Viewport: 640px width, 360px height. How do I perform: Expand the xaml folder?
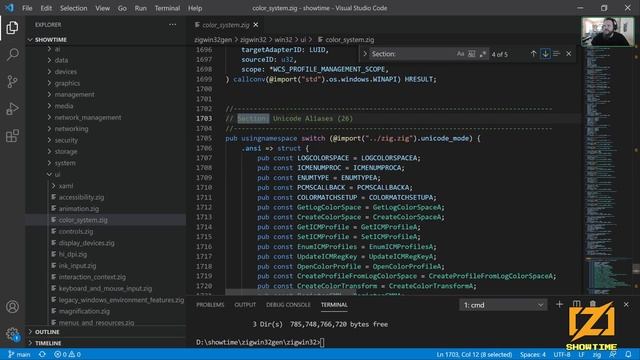pyautogui.click(x=106, y=186)
